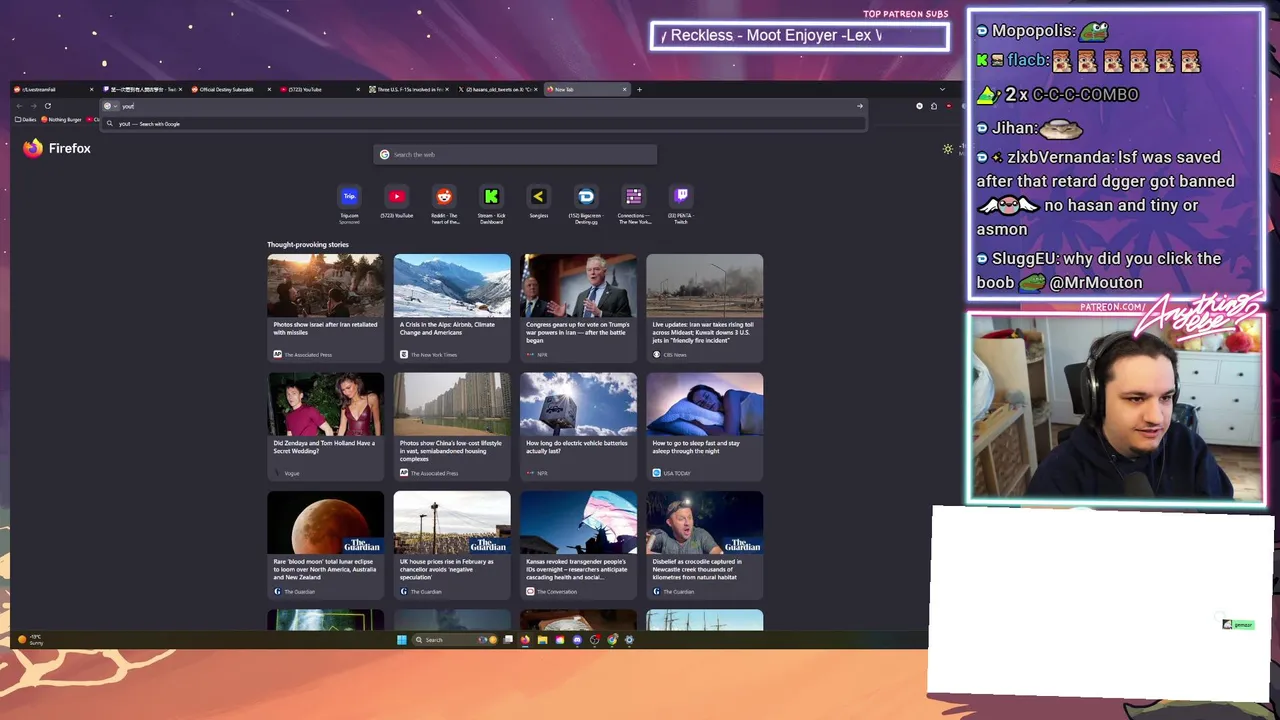Screen dimensions: 1280x720
Task: Open Settings gear in the taskbar
Action: pos(629,640)
